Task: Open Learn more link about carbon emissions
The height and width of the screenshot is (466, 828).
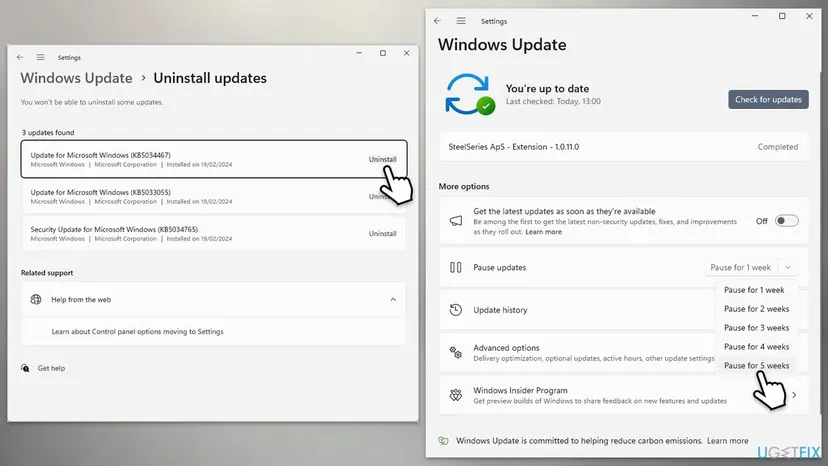Action: (x=727, y=441)
